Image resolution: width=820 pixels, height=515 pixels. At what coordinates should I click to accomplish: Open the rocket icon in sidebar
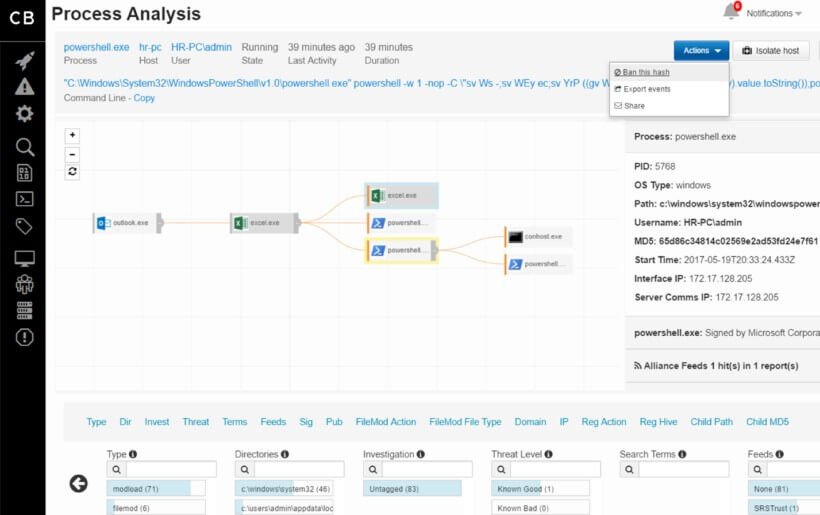[x=25, y=61]
